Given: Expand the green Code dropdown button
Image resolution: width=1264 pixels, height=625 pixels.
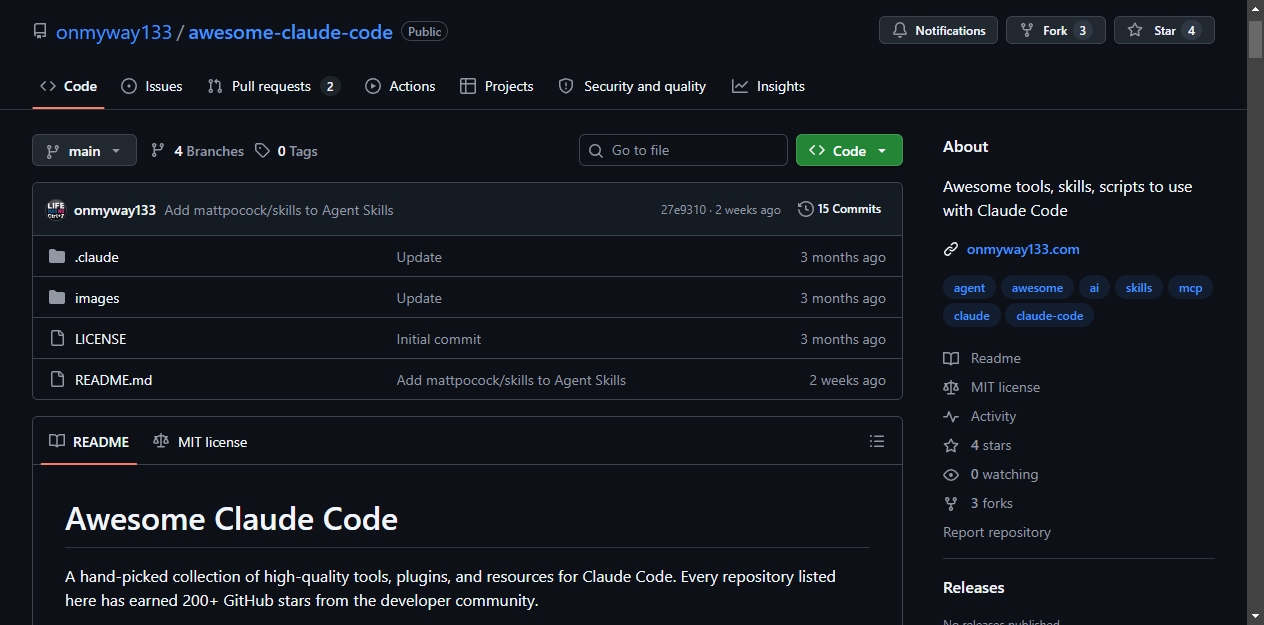Looking at the screenshot, I should point(849,150).
